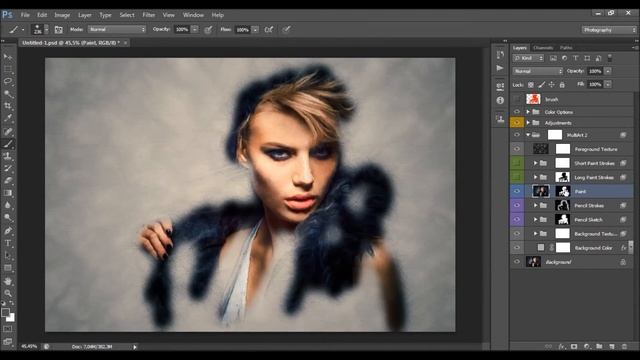Screen dimensions: 640x360
Task: Select the Eyedropper tool
Action: (8, 119)
